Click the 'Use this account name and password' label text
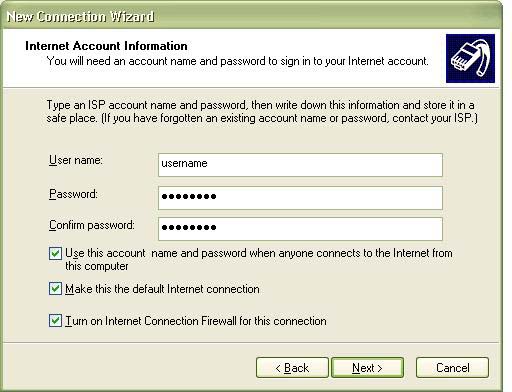The image size is (512, 392). coord(259,260)
